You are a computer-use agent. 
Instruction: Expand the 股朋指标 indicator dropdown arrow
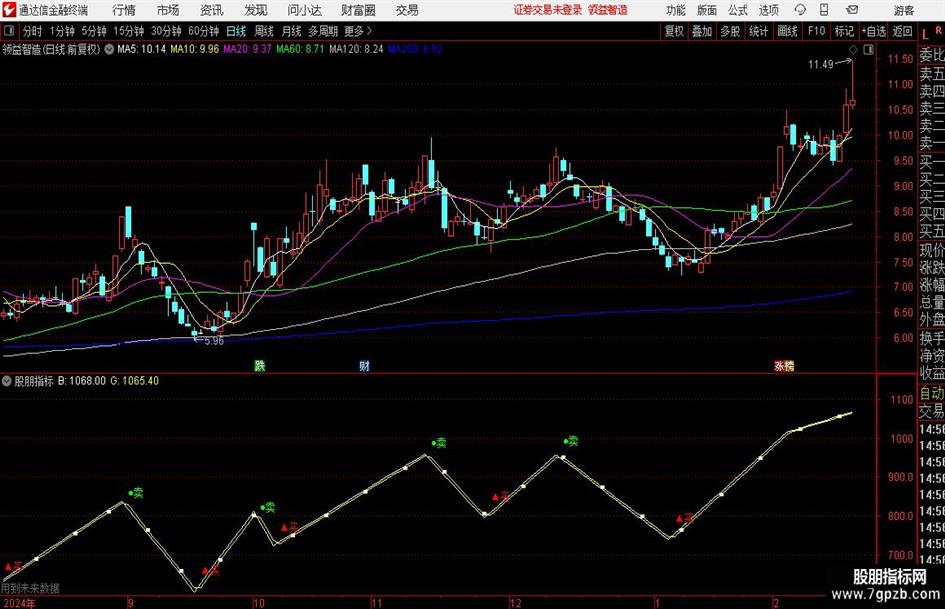coord(7,381)
